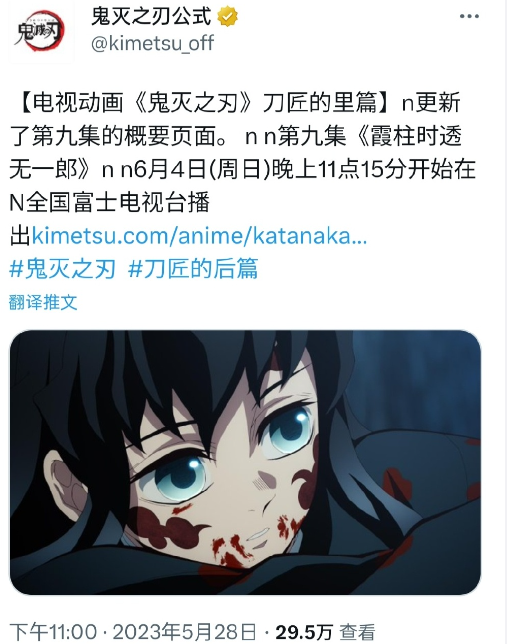Click the tweet text about 第九集
This screenshot has width=507, height=644.
coord(242,169)
